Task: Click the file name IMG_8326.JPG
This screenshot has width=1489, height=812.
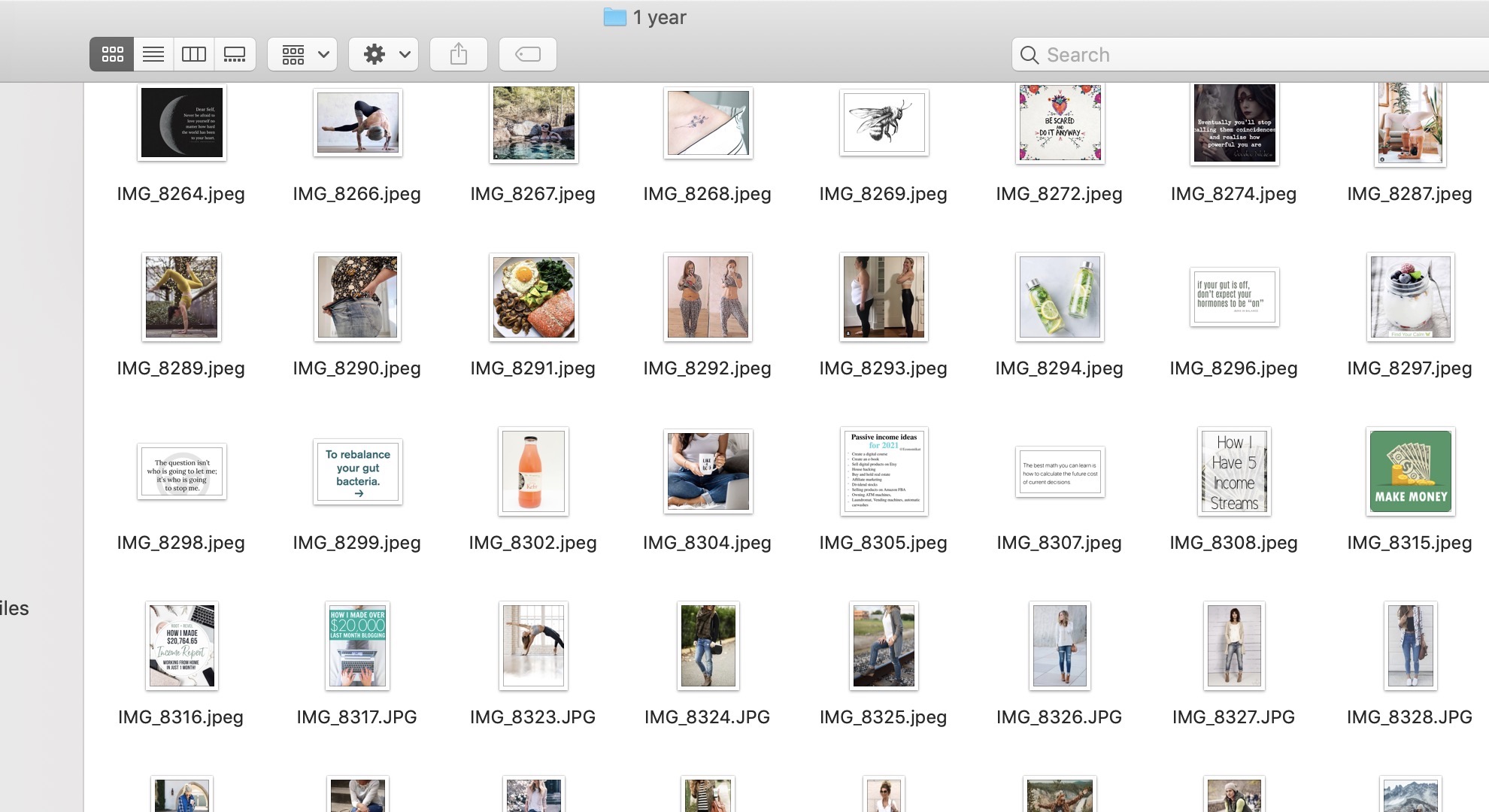Action: pos(1059,717)
